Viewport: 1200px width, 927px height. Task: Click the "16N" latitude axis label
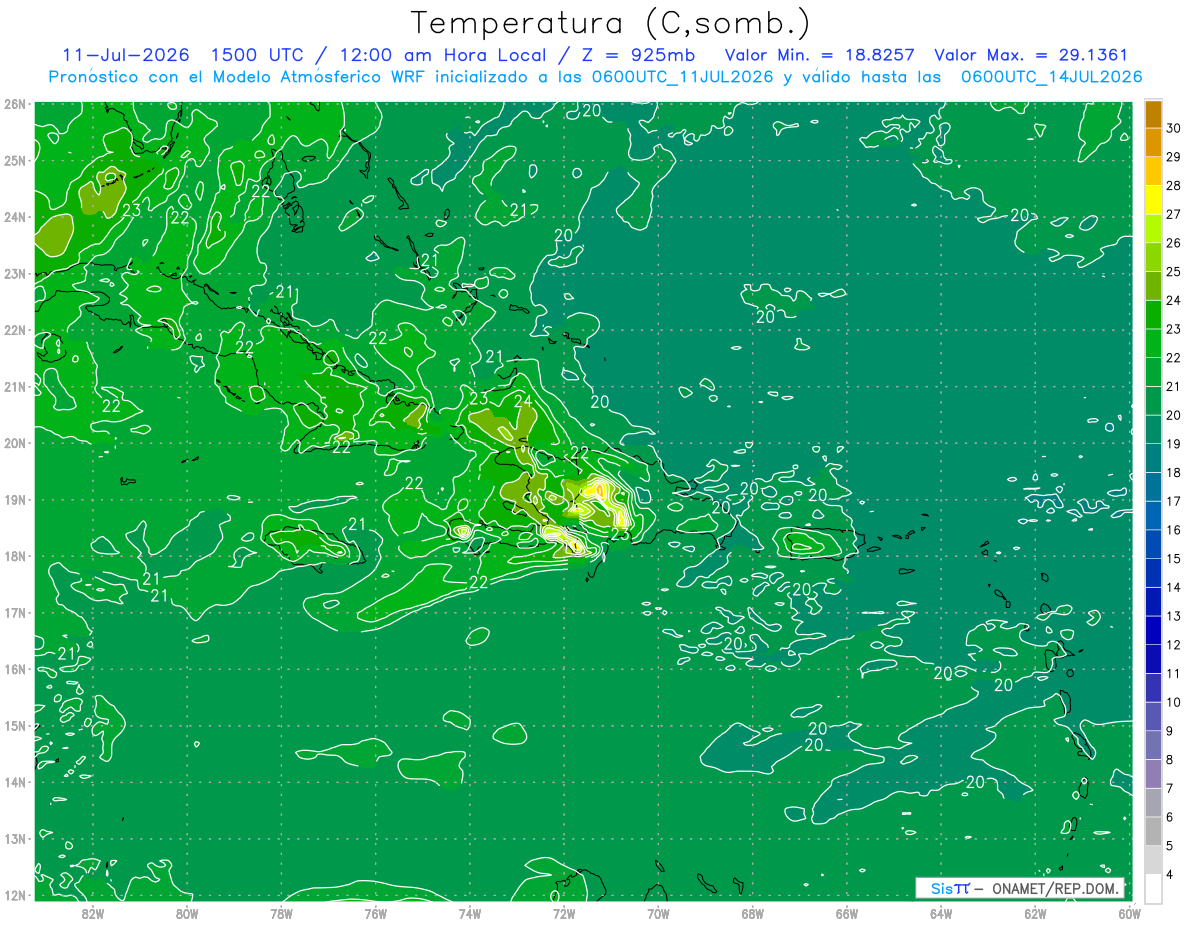click(15, 669)
